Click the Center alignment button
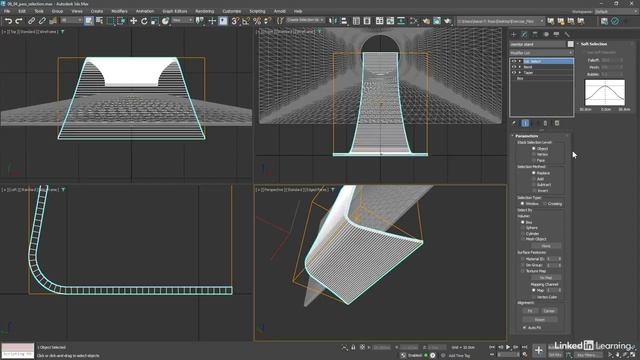 (549, 311)
